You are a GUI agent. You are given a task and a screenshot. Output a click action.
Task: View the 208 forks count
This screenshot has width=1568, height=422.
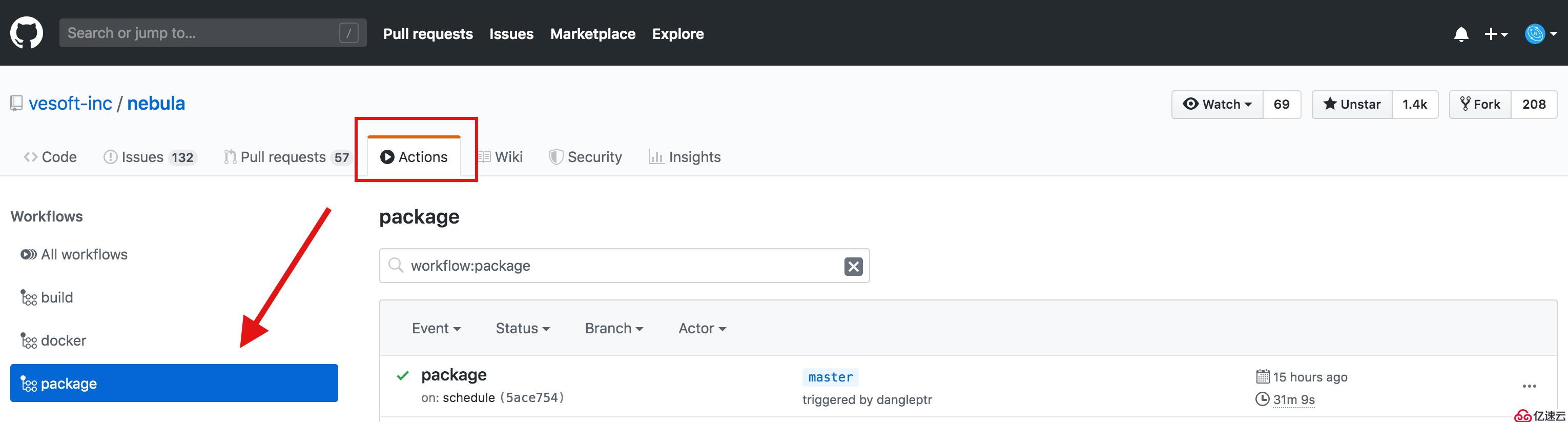tap(1534, 104)
